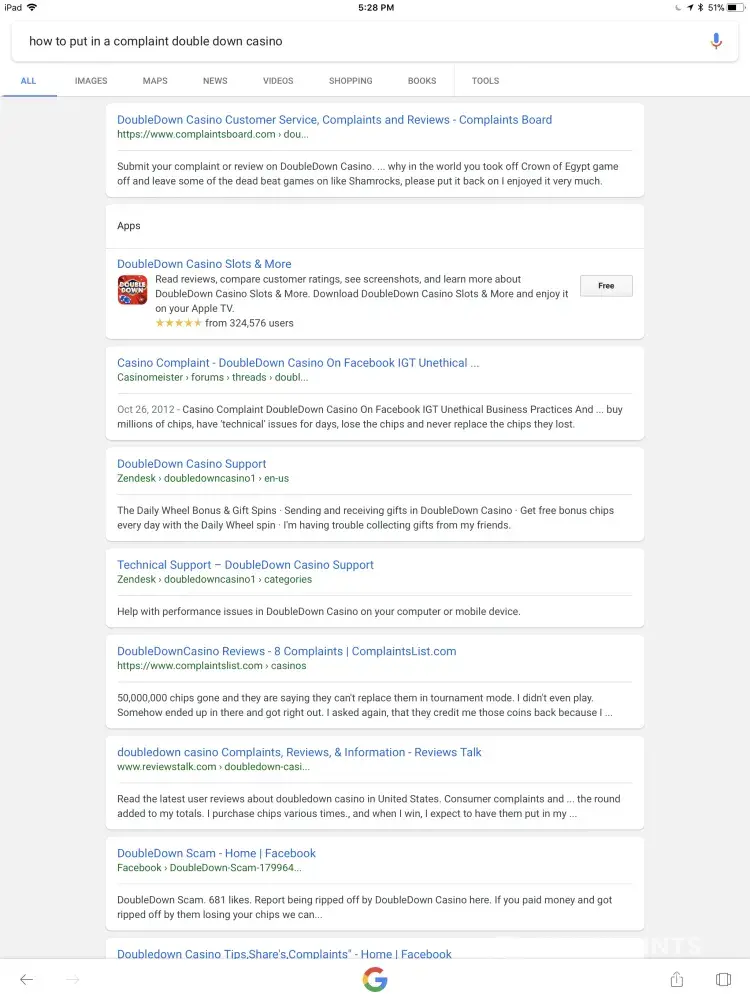This screenshot has height=1000, width=750.
Task: Go to the Shopping tab
Action: click(x=350, y=81)
